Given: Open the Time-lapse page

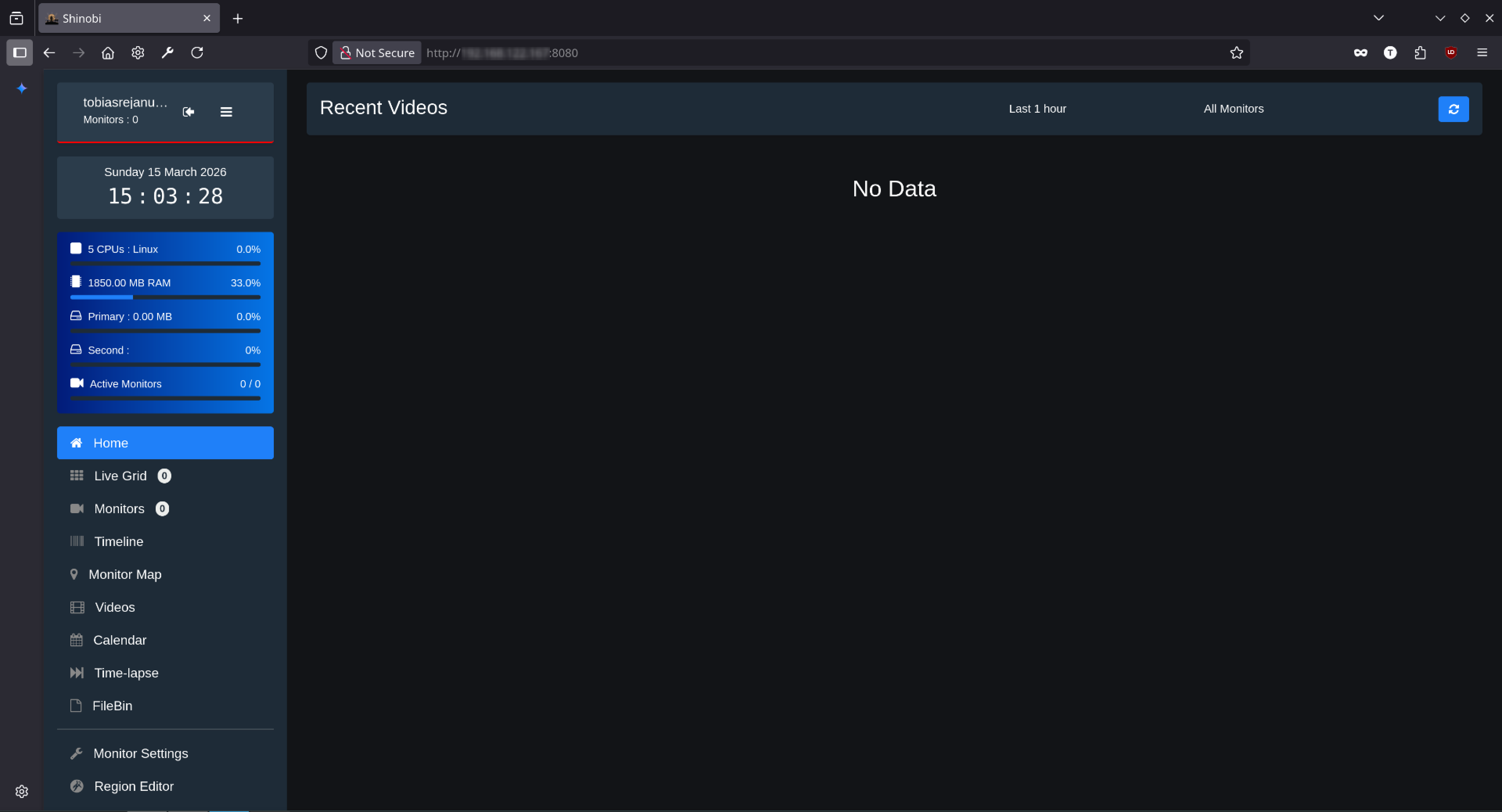Looking at the screenshot, I should coord(126,673).
